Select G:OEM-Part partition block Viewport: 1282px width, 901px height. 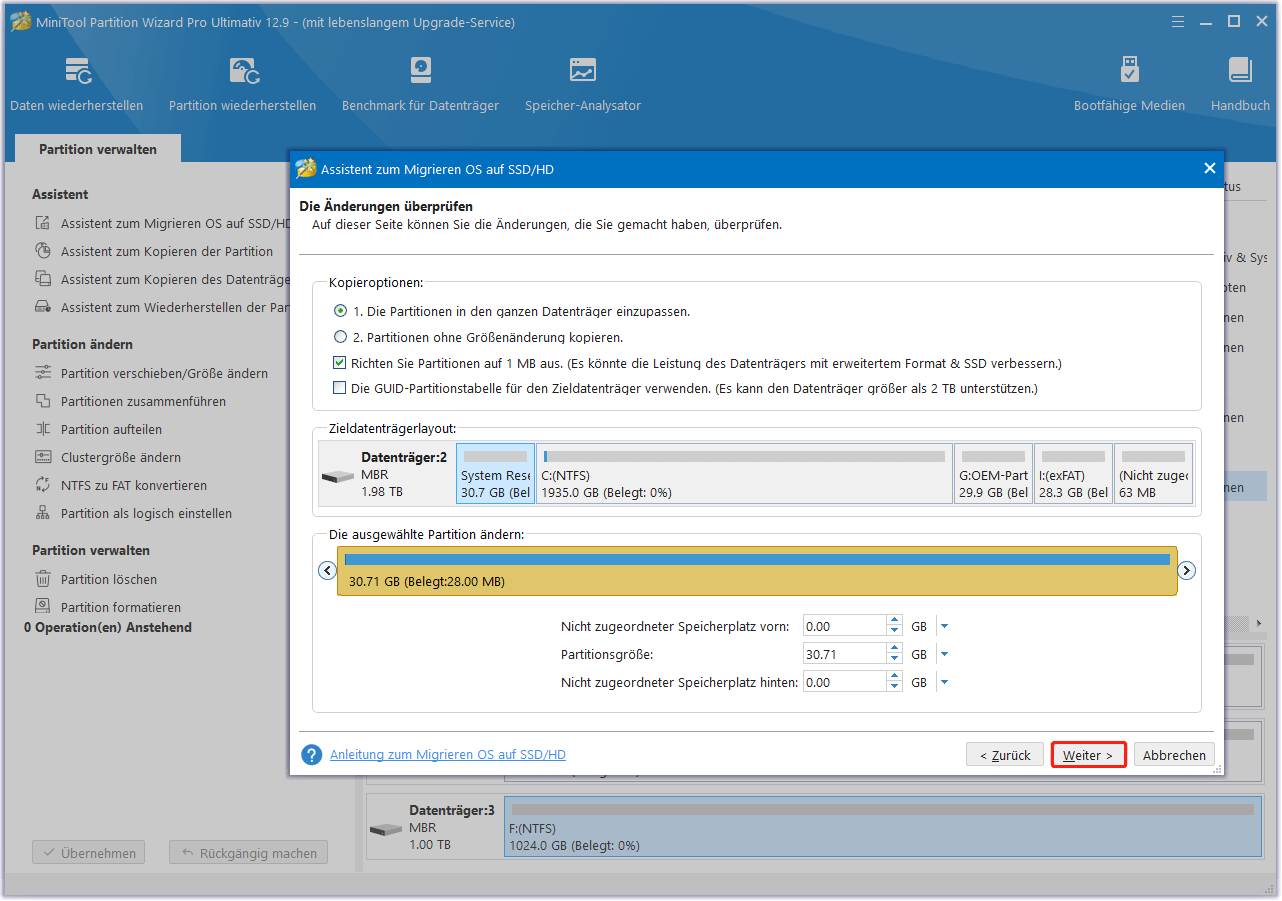pyautogui.click(x=993, y=474)
